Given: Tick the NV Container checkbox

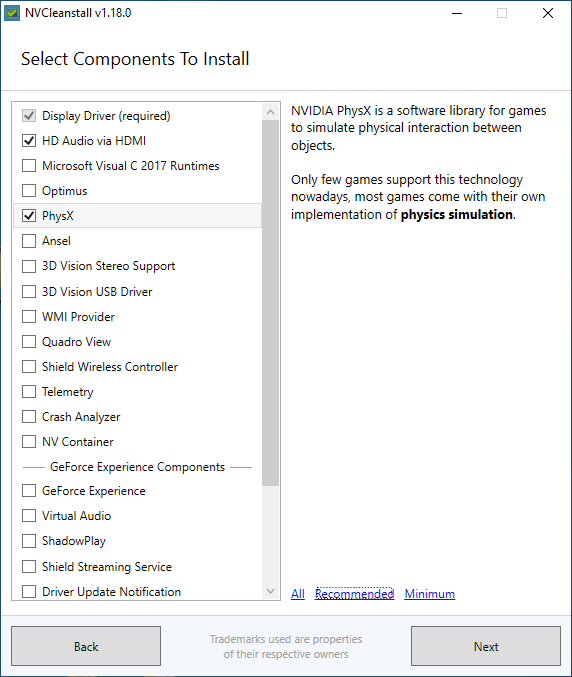Looking at the screenshot, I should (29, 442).
